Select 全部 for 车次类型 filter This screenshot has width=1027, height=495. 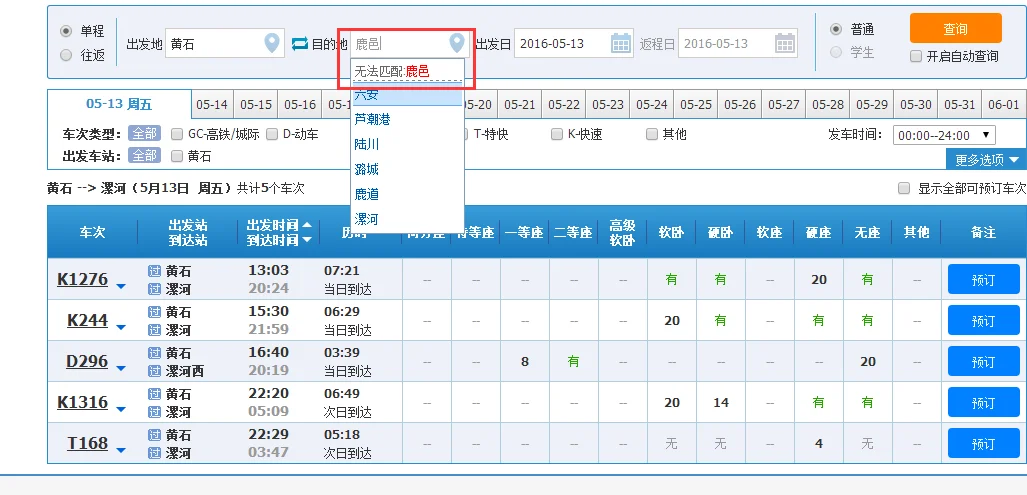click(x=144, y=134)
